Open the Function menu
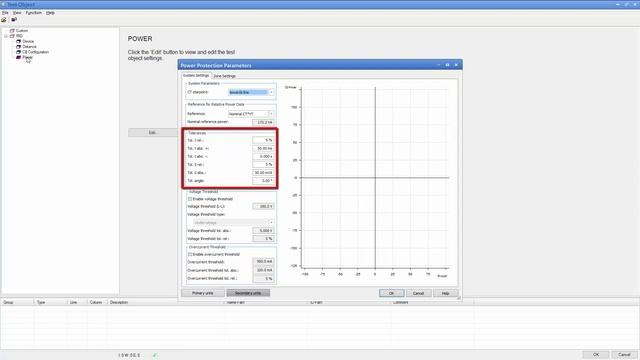Viewport: 640px width, 360px height. 33,13
